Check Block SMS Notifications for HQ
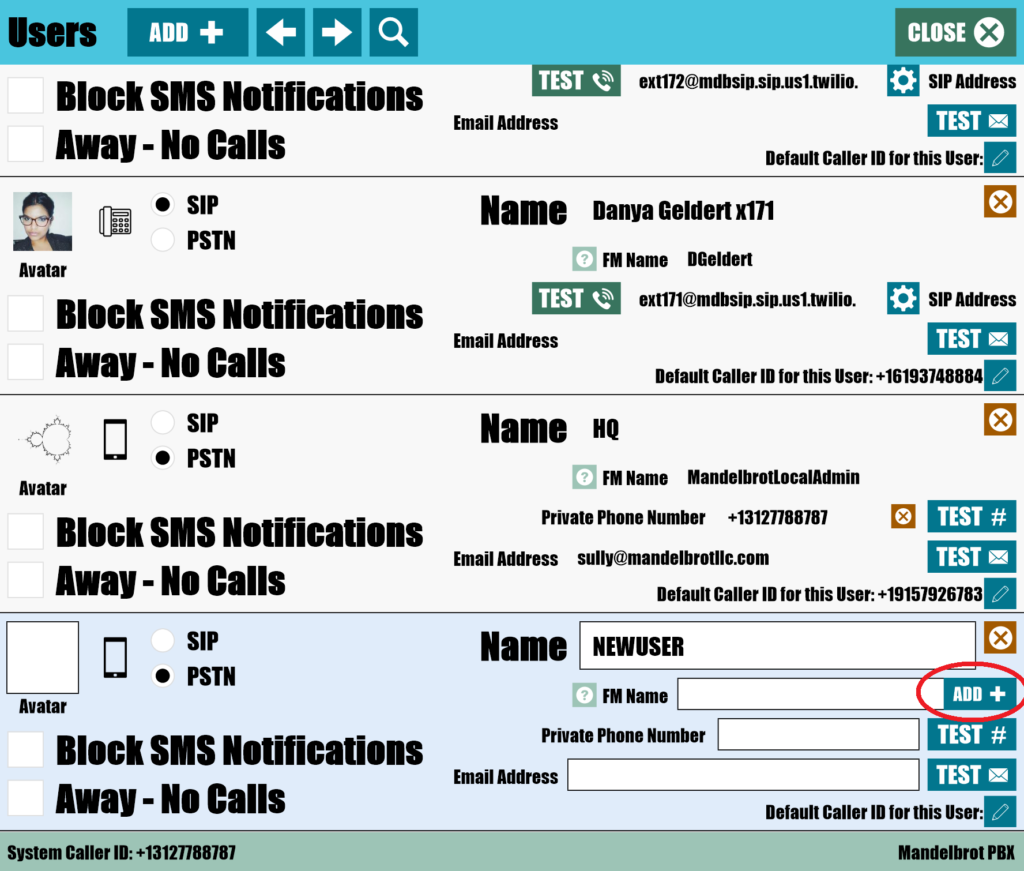The height and width of the screenshot is (871, 1024). 25,531
